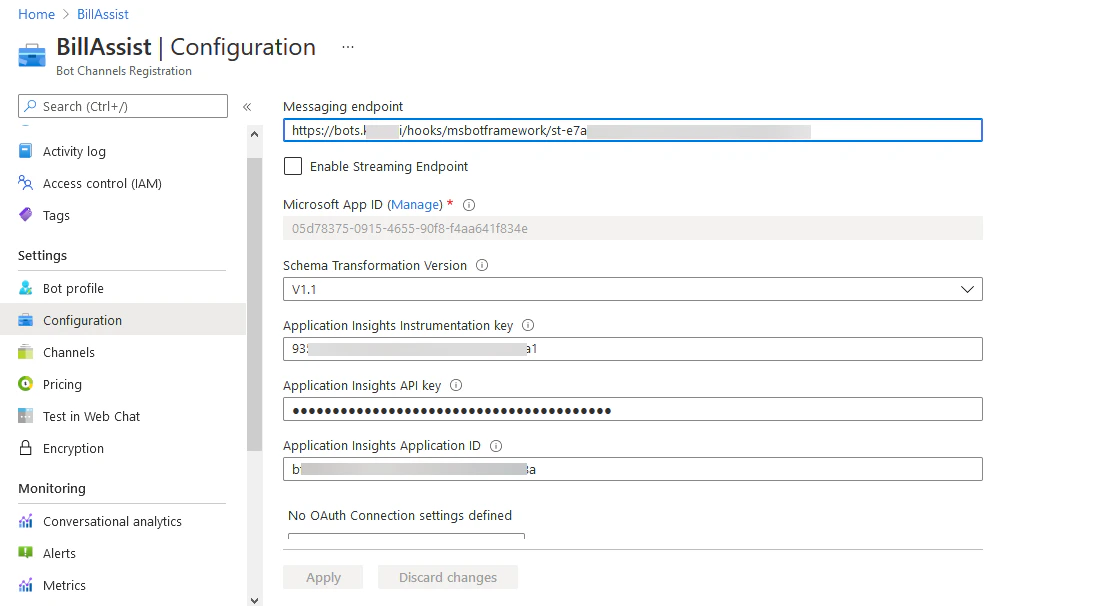
Task: Click the BillAssist briefcase resource icon
Action: tap(32, 55)
